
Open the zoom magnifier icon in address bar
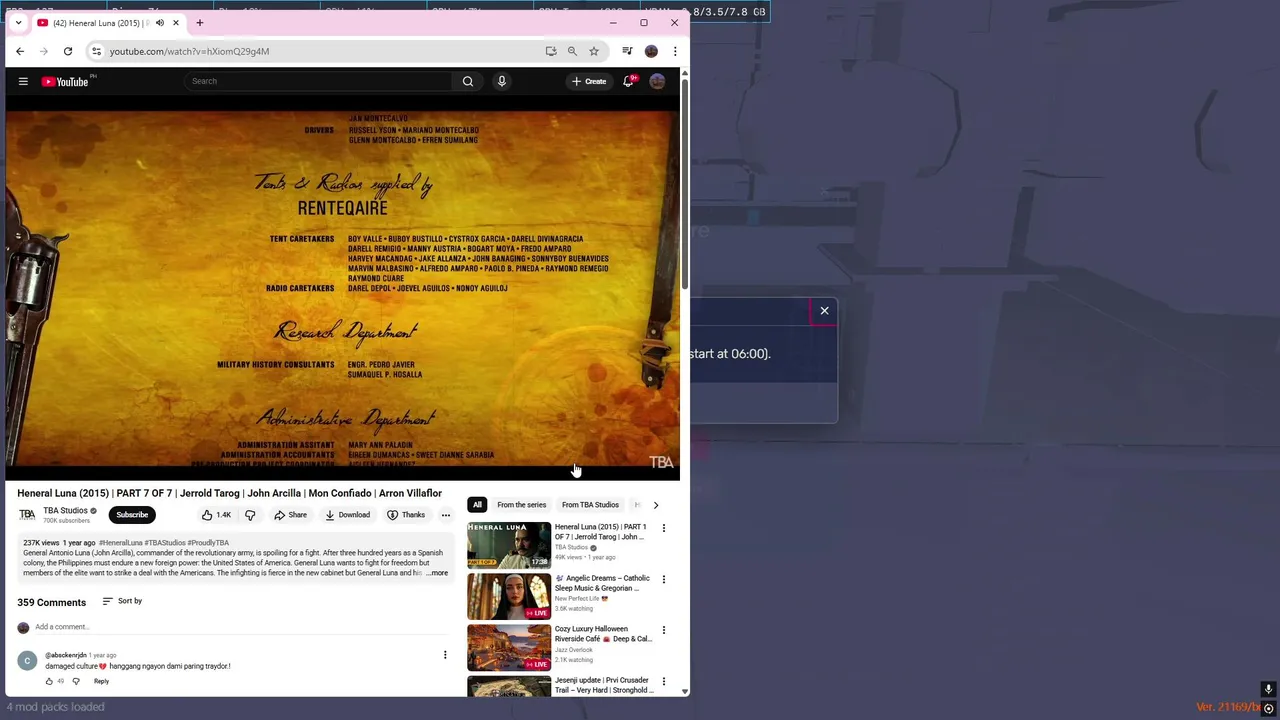(572, 51)
